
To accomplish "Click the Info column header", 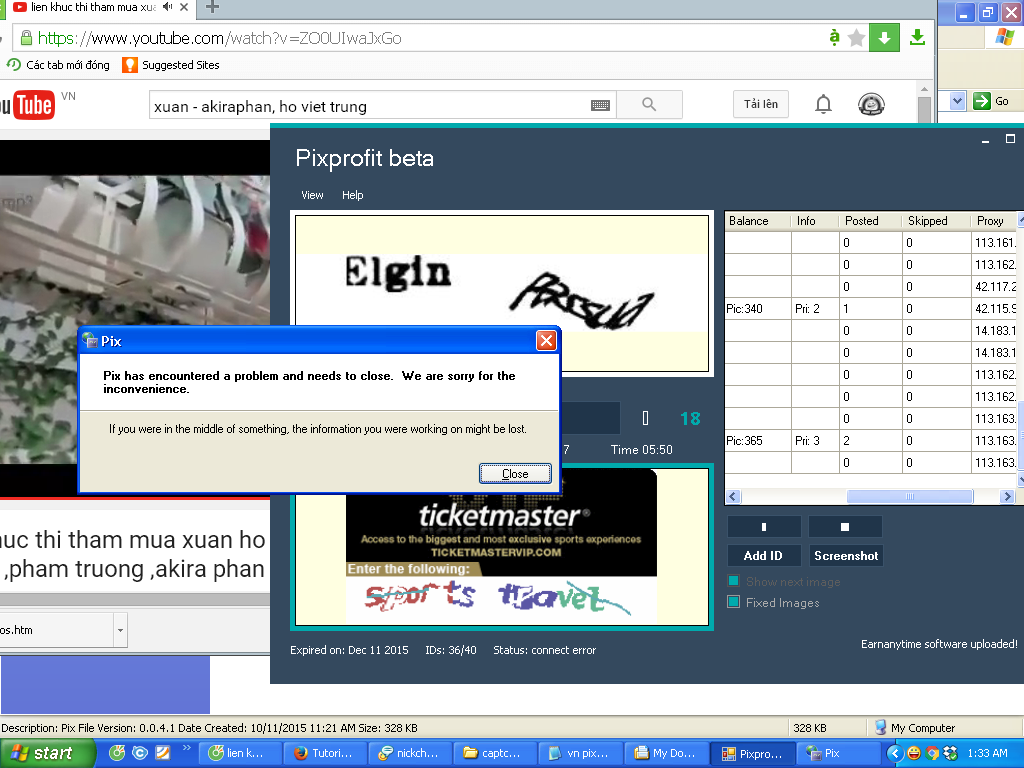I will (x=814, y=221).
